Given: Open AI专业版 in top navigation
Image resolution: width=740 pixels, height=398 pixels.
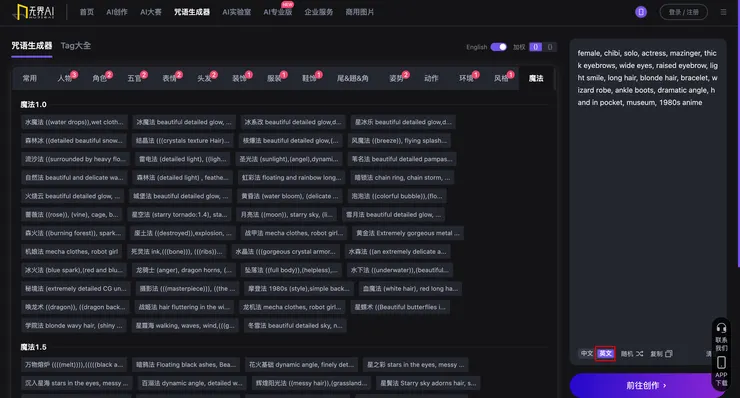Looking at the screenshot, I should [278, 12].
